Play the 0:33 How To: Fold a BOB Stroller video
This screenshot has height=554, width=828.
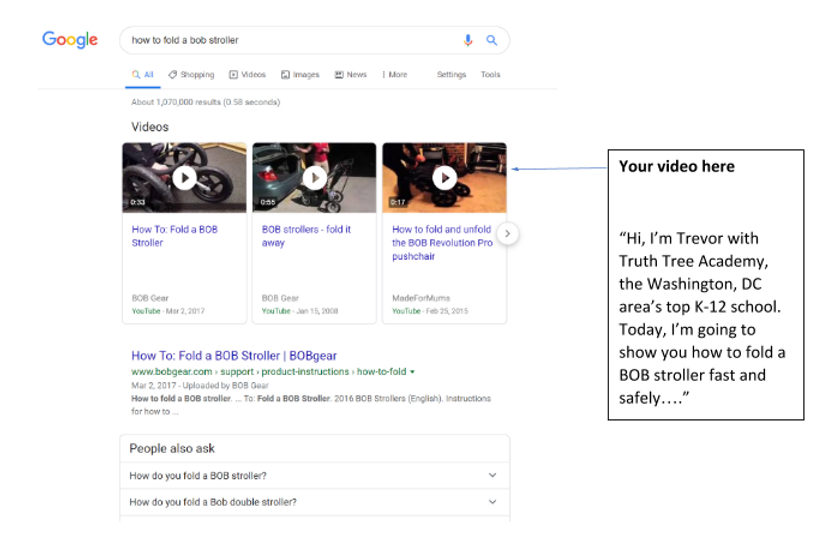184,178
